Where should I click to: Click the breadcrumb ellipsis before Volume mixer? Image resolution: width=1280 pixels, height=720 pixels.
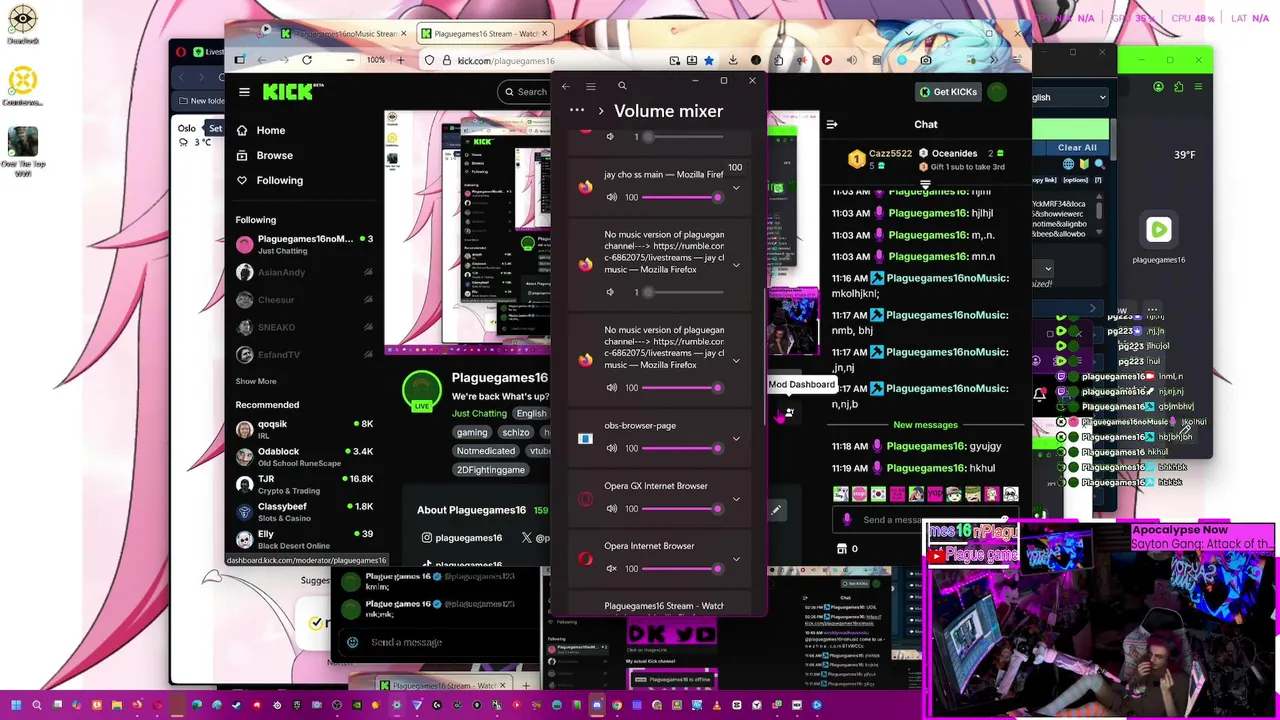577,110
